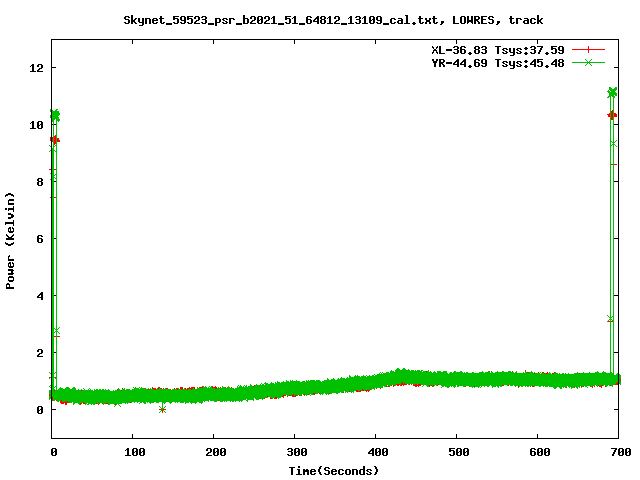
Task: Select the YR-44.69 Tsys:45.48 legend entry
Action: [498, 63]
